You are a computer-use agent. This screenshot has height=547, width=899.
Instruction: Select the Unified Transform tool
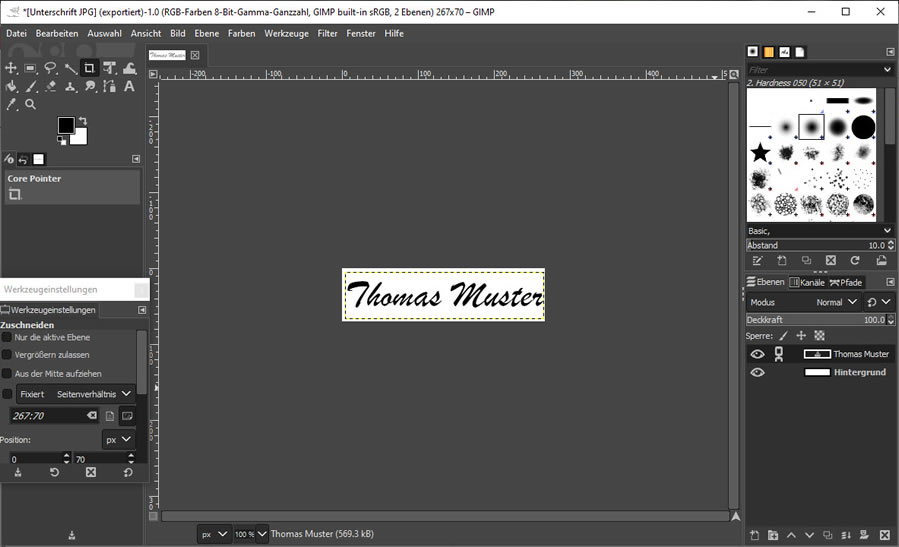pyautogui.click(x=110, y=68)
